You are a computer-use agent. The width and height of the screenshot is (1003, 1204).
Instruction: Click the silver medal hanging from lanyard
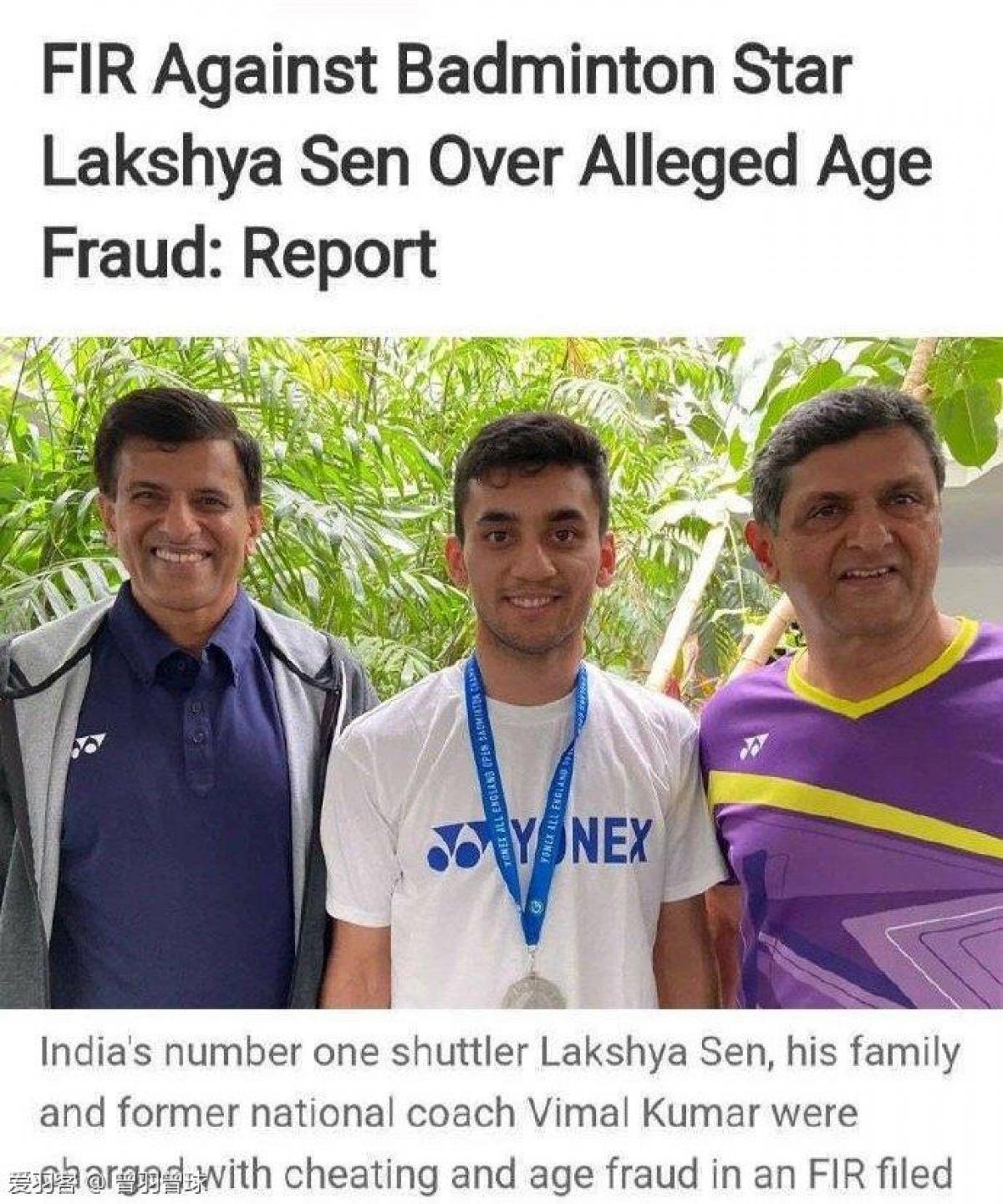coord(534,990)
